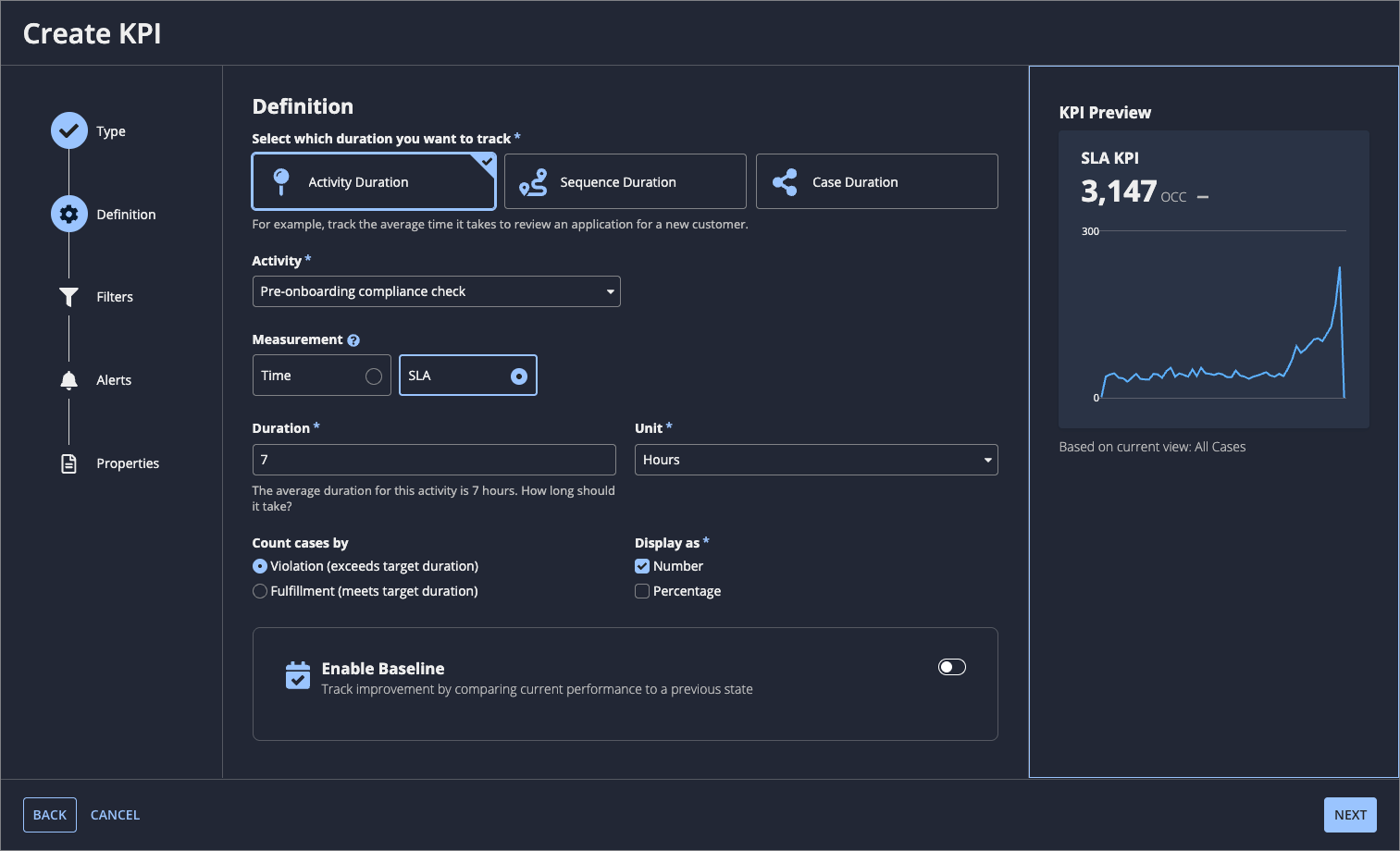Go to the Definition step
This screenshot has height=851, width=1400.
tap(126, 215)
